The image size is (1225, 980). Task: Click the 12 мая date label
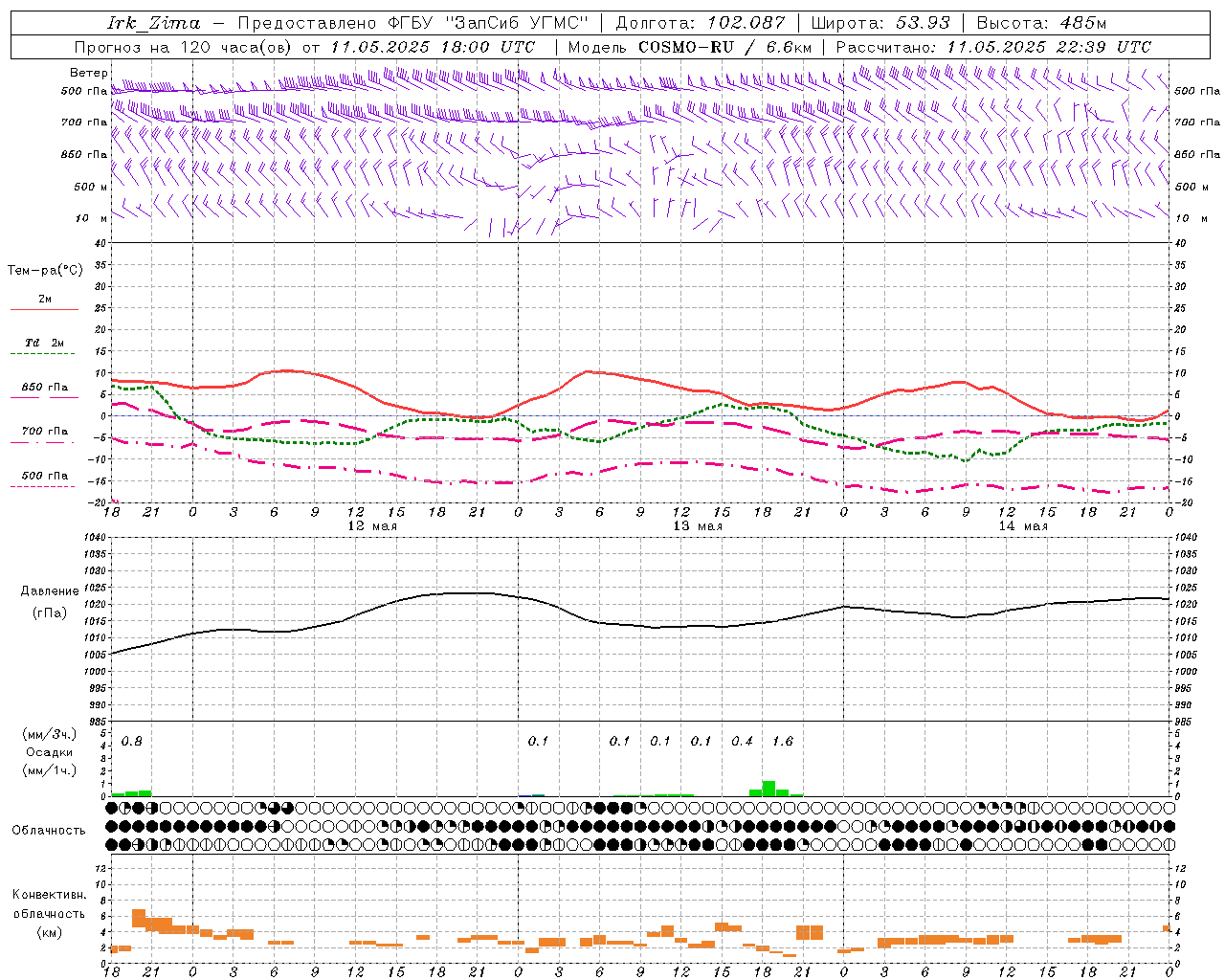point(372,526)
